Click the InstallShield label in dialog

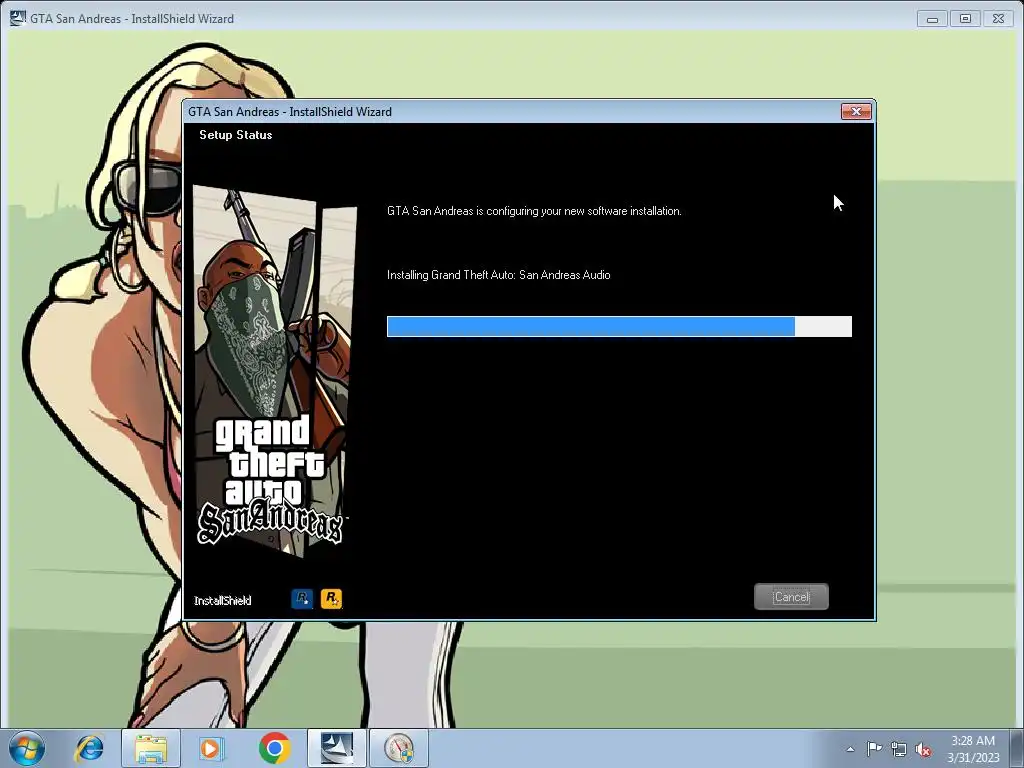[222, 600]
